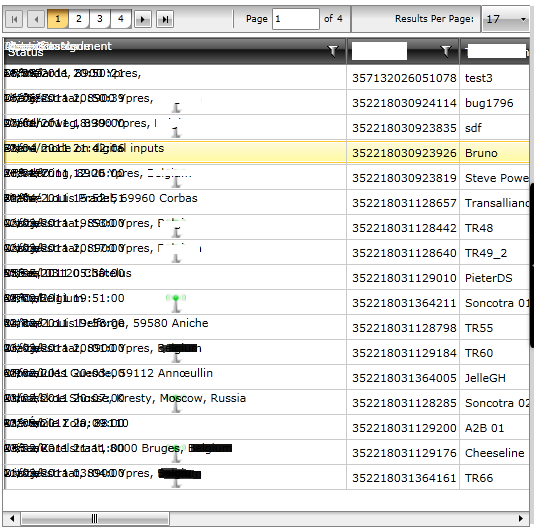Select the Bruno highlighted row
Viewport: 534px width, 528px height.
pos(267,152)
